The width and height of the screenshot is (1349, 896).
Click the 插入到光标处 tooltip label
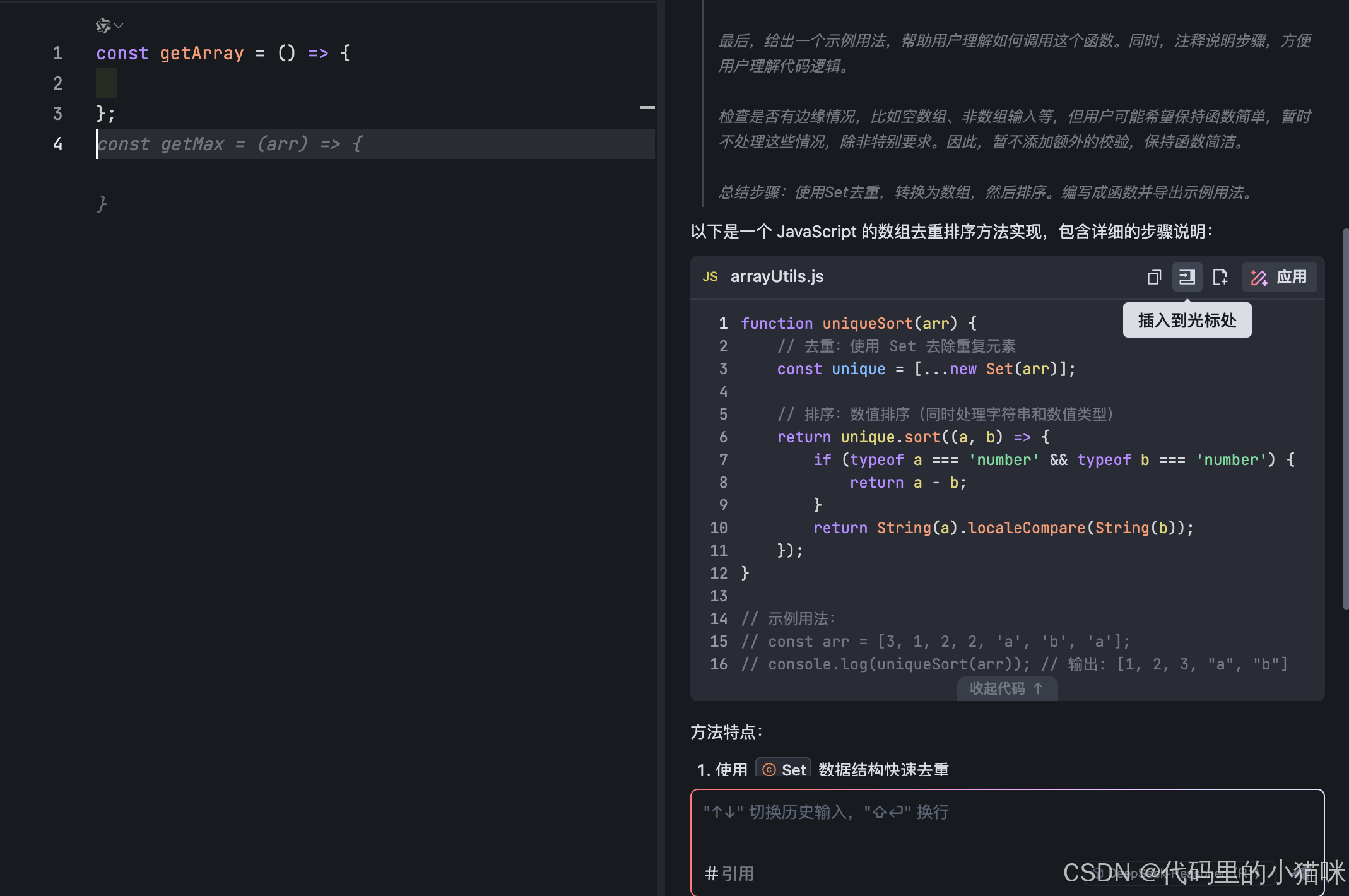tap(1187, 321)
